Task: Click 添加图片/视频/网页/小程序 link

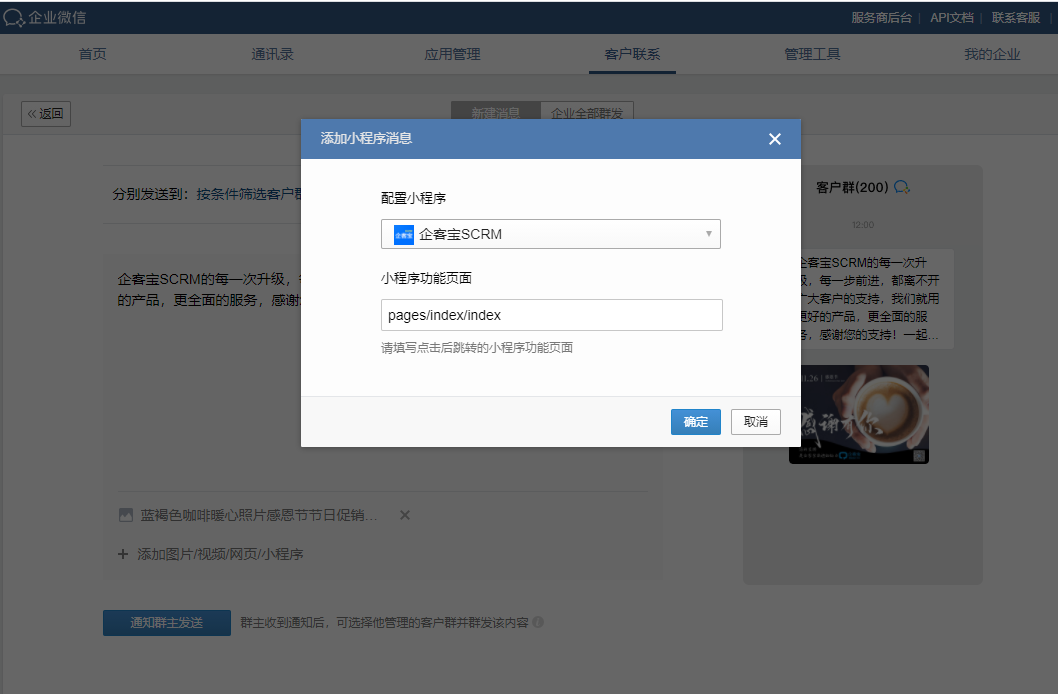Action: [220, 554]
